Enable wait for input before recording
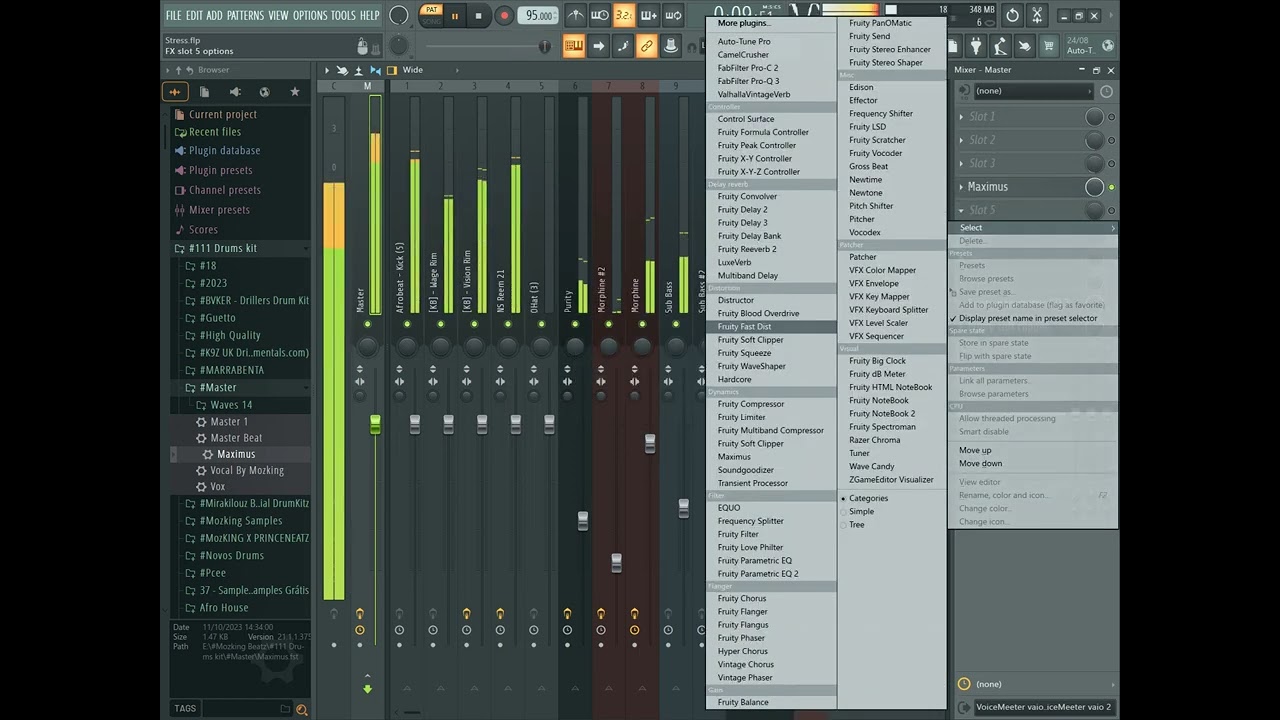Viewport: 1280px width, 720px height. (x=600, y=16)
